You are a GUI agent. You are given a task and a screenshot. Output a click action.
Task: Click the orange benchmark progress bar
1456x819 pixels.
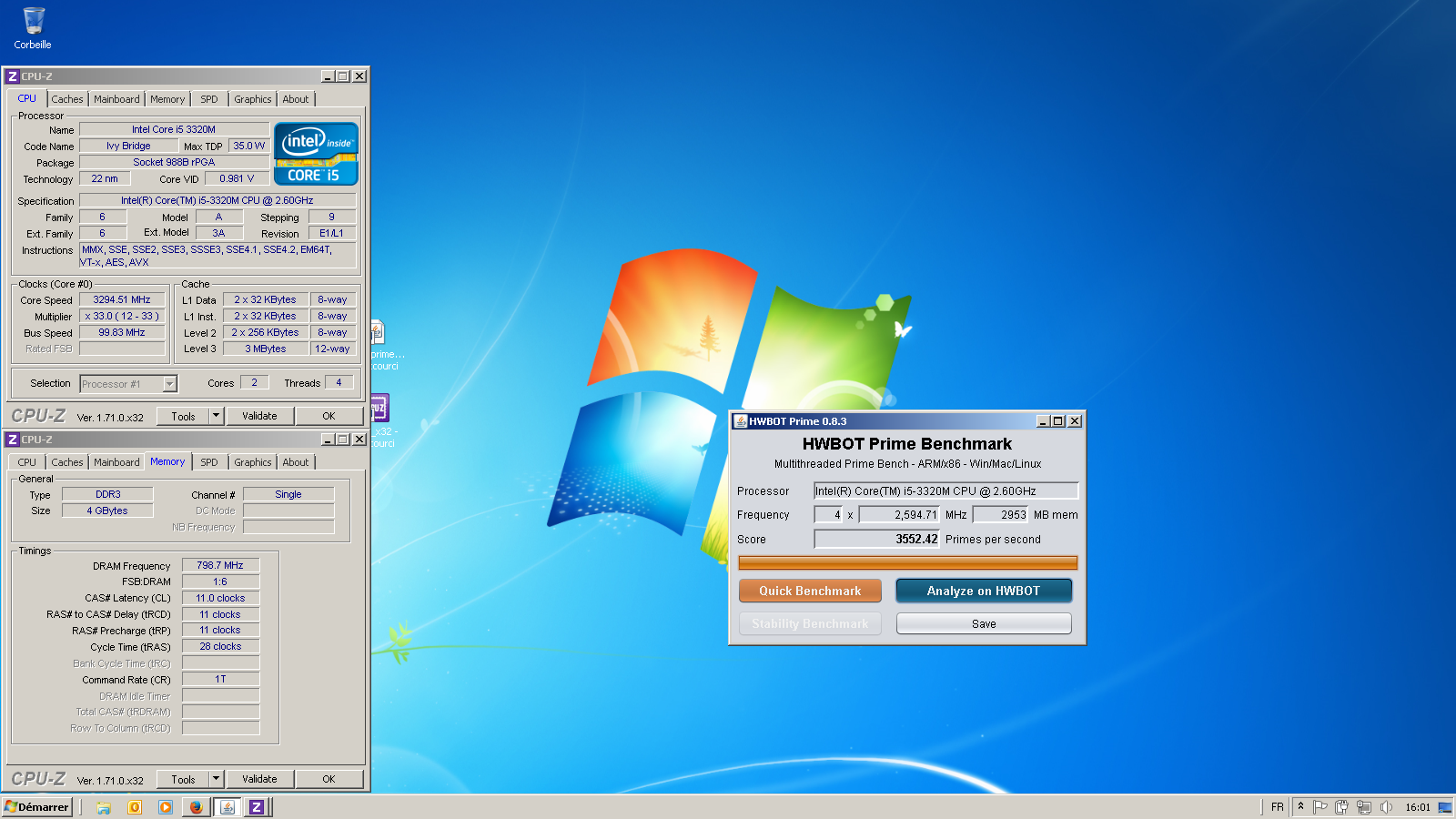908,563
